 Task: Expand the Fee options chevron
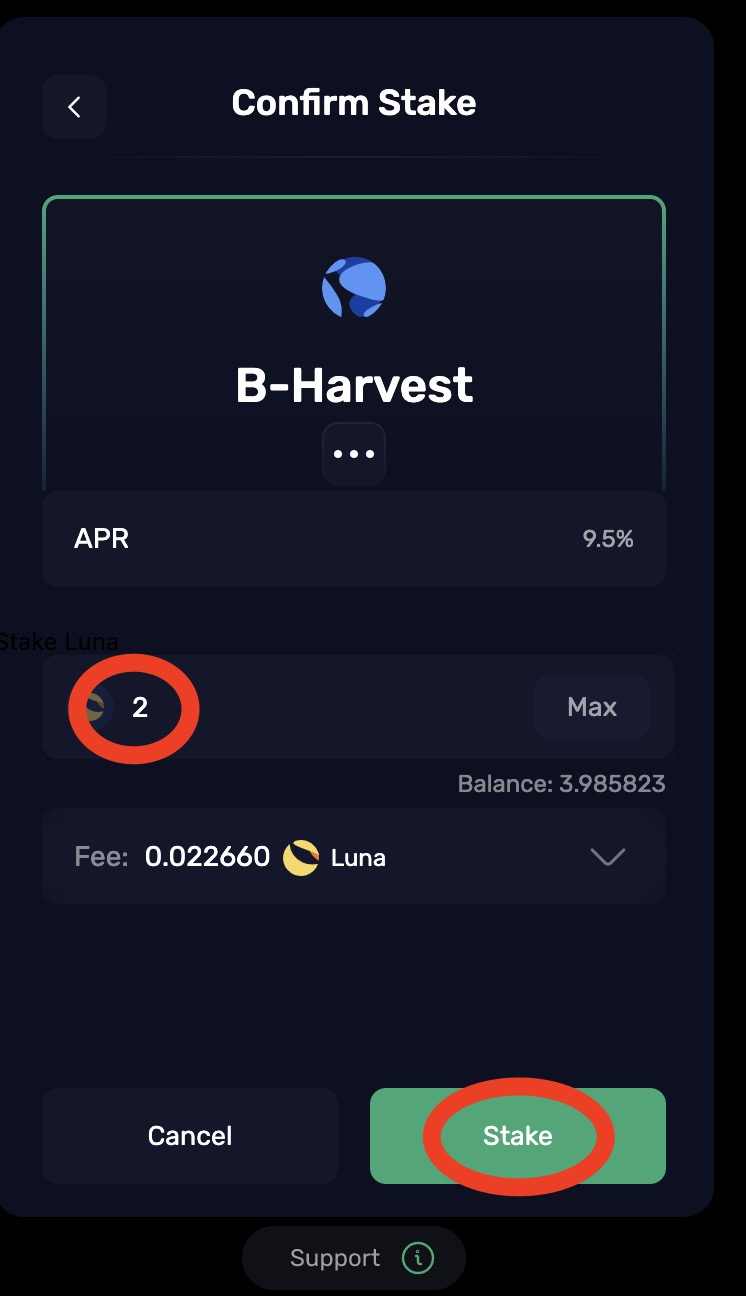point(607,857)
